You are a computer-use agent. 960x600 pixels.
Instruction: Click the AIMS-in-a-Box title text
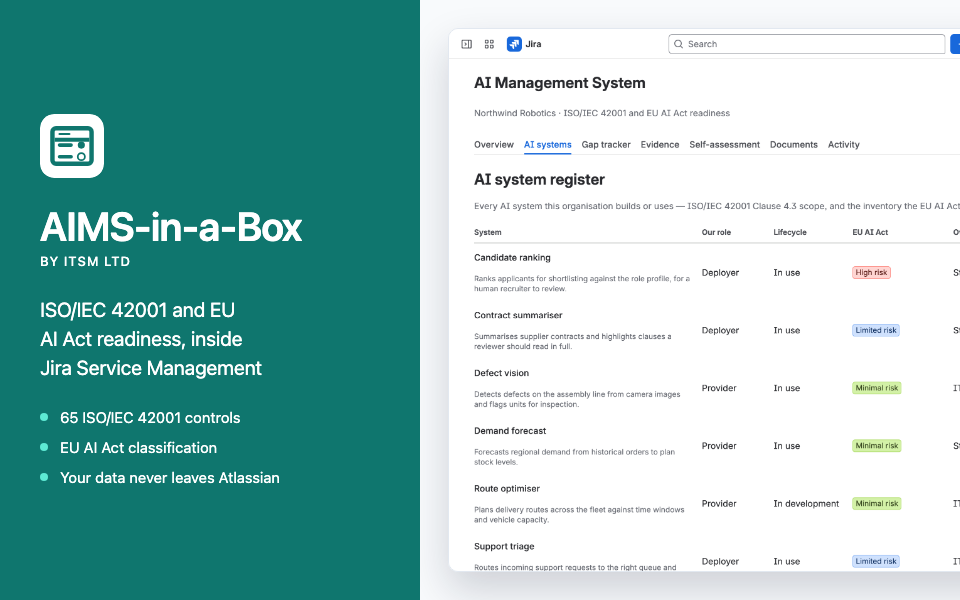coord(171,228)
